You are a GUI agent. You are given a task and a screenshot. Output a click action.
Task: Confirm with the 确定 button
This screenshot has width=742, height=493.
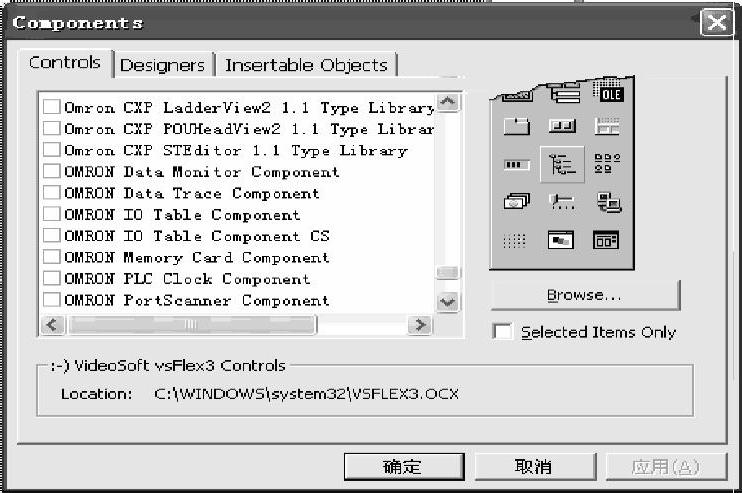pyautogui.click(x=404, y=467)
